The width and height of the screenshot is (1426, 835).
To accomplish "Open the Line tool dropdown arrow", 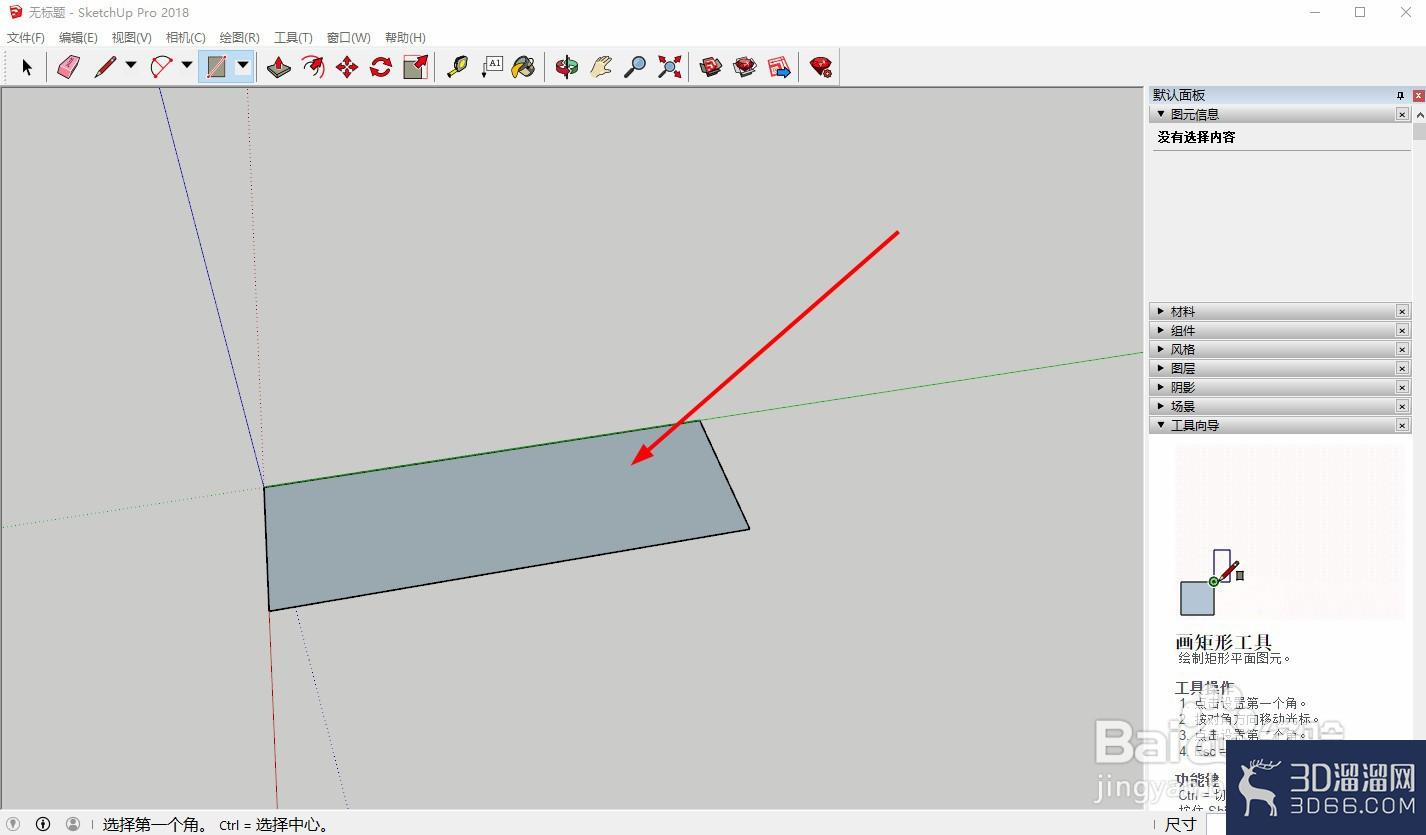I will 130,66.
